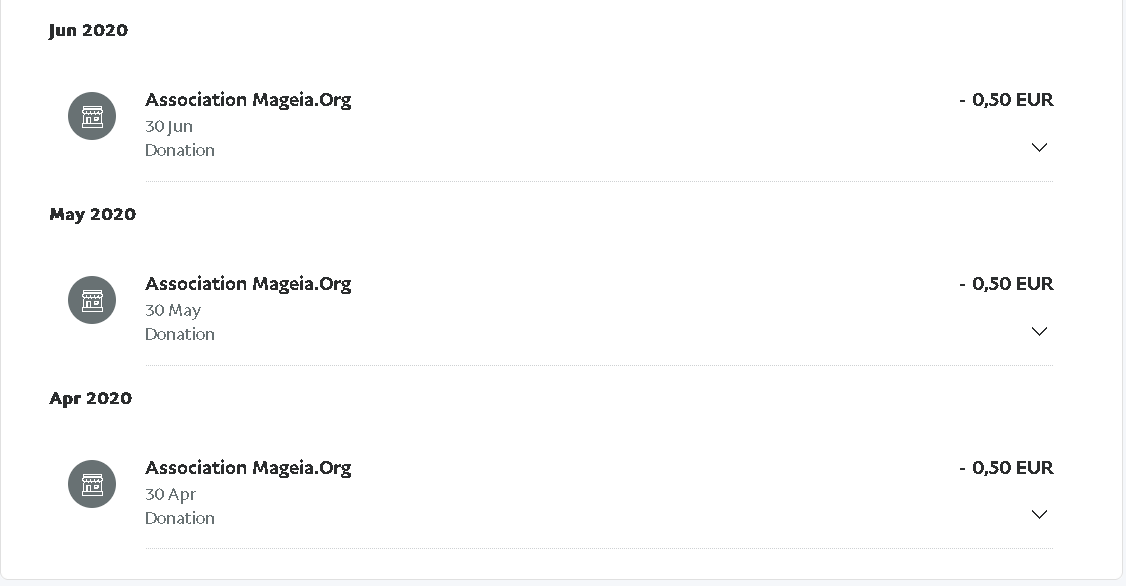Click the - 0,50 EUR amount for April

pyautogui.click(x=1006, y=468)
